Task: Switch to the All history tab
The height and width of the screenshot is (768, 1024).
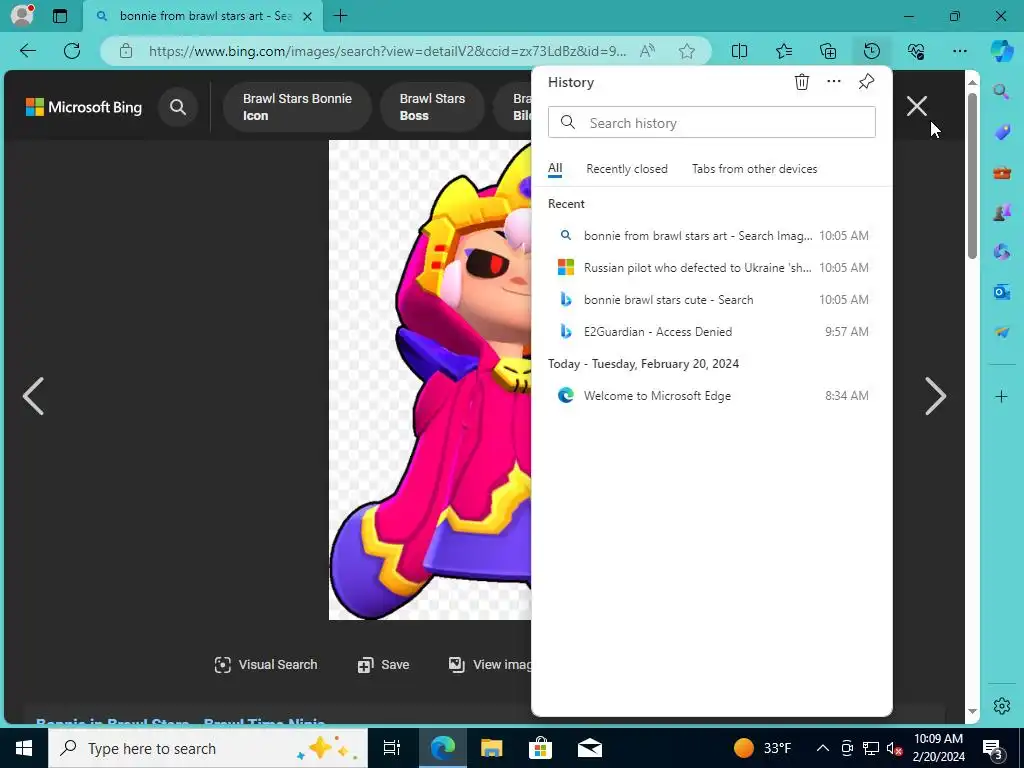Action: click(x=555, y=168)
